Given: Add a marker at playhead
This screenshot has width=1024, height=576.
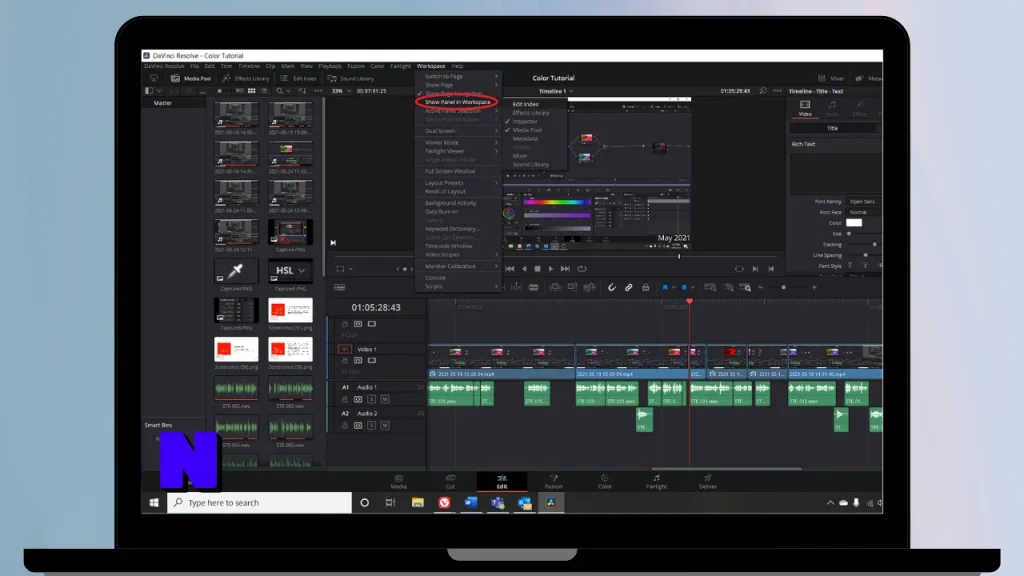Looking at the screenshot, I should click(x=684, y=287).
